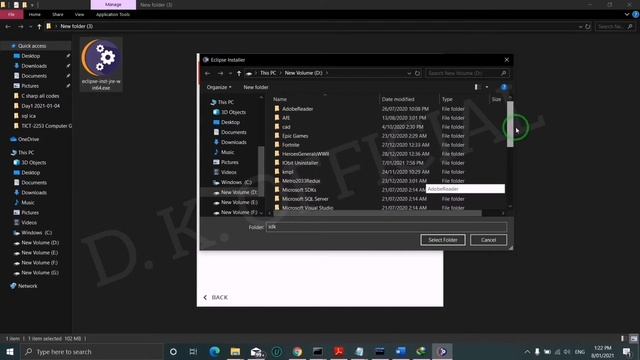Launch Microsoft Edge from the taskbar
The height and width of the screenshot is (360, 640).
point(215,351)
